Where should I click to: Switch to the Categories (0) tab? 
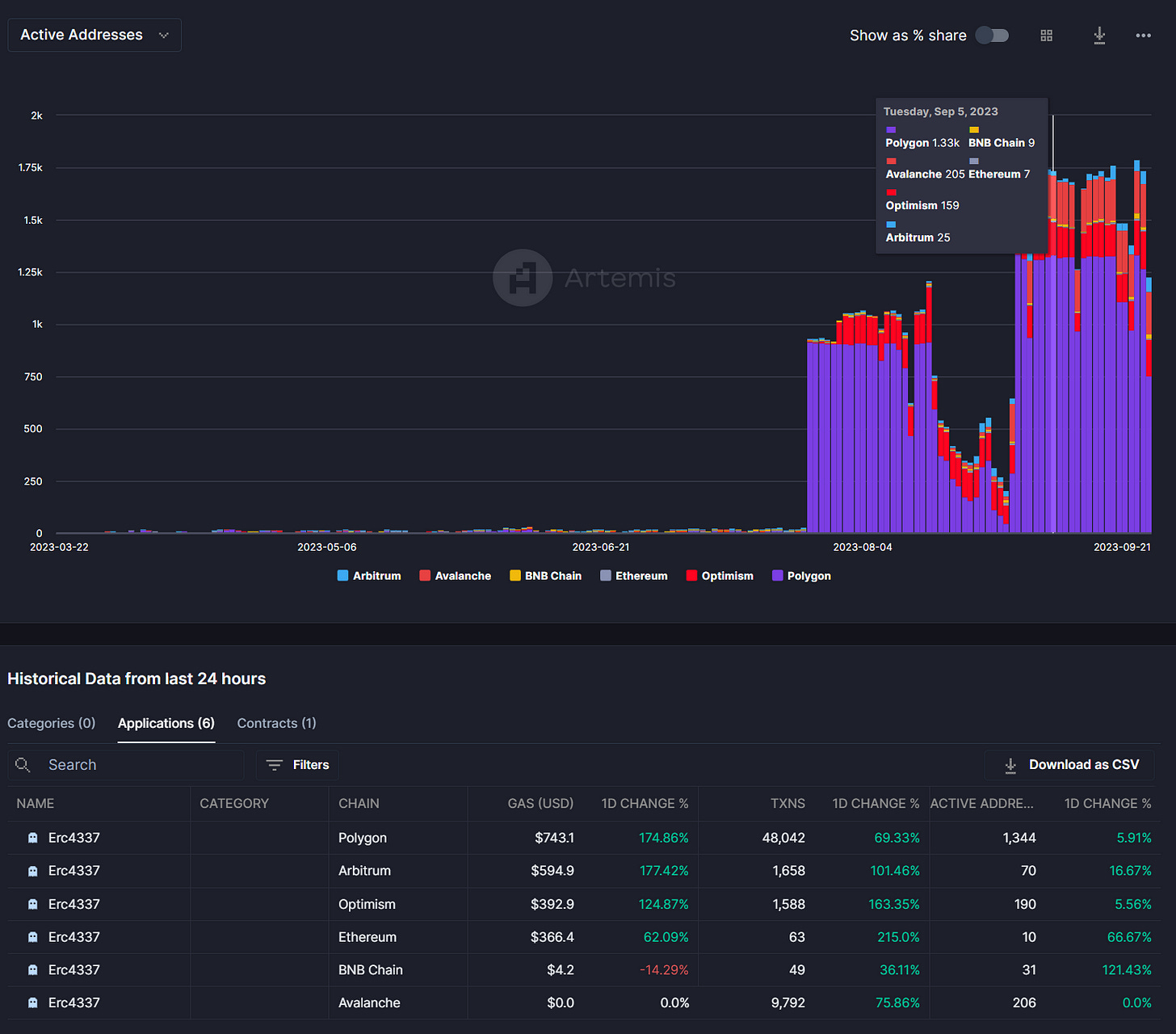[52, 723]
